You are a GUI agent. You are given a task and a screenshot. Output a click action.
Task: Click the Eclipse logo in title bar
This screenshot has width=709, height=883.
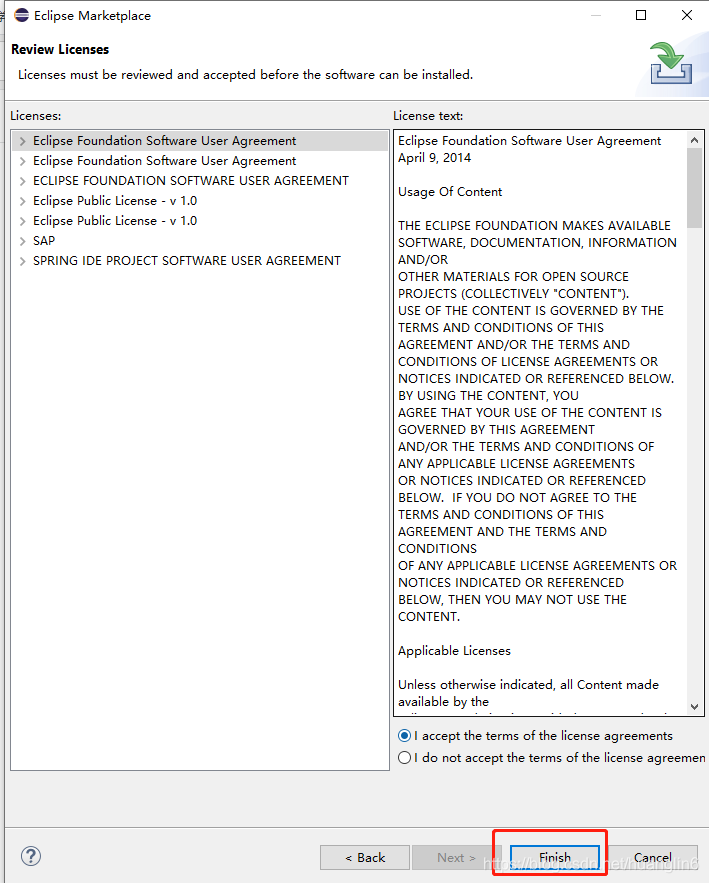click(x=21, y=15)
